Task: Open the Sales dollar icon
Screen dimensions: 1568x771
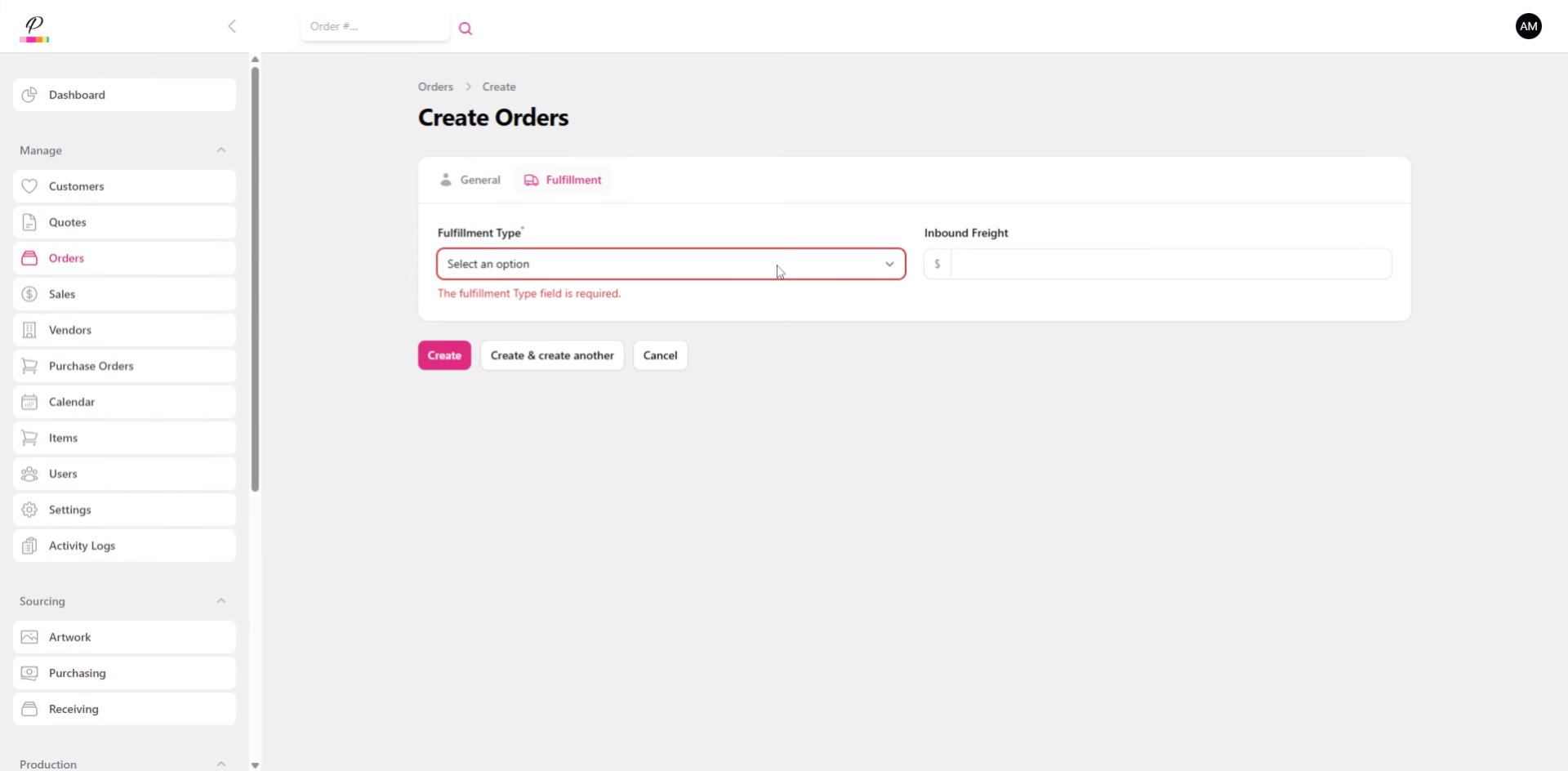Action: click(x=29, y=293)
